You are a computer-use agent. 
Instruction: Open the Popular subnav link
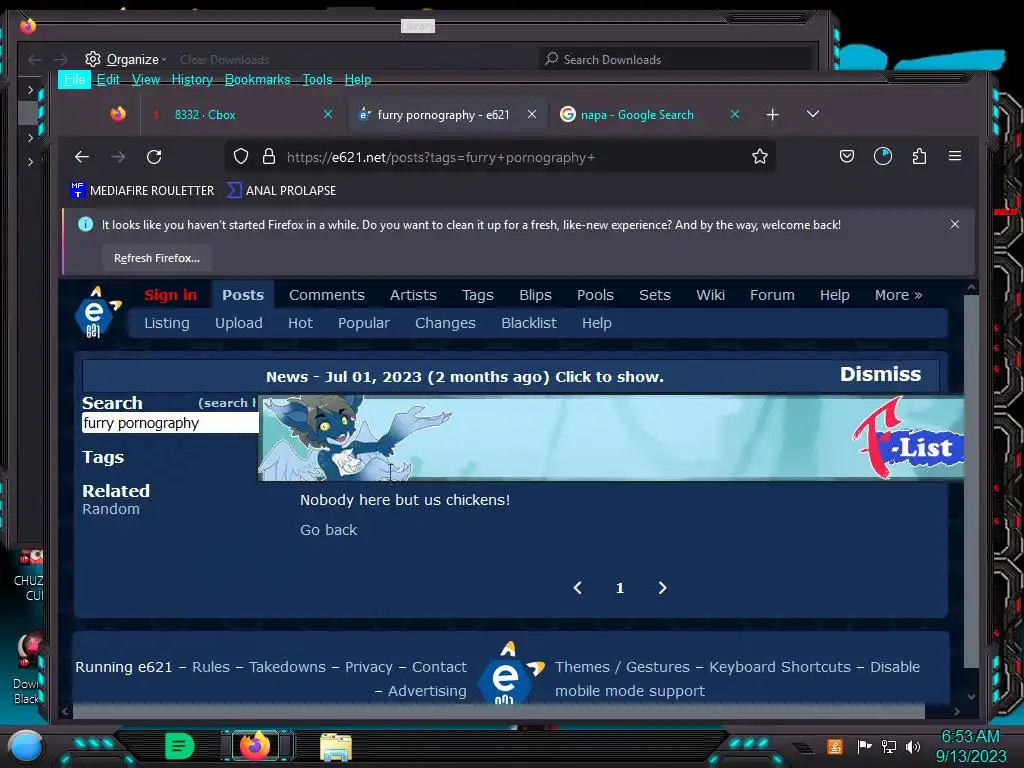pos(364,323)
